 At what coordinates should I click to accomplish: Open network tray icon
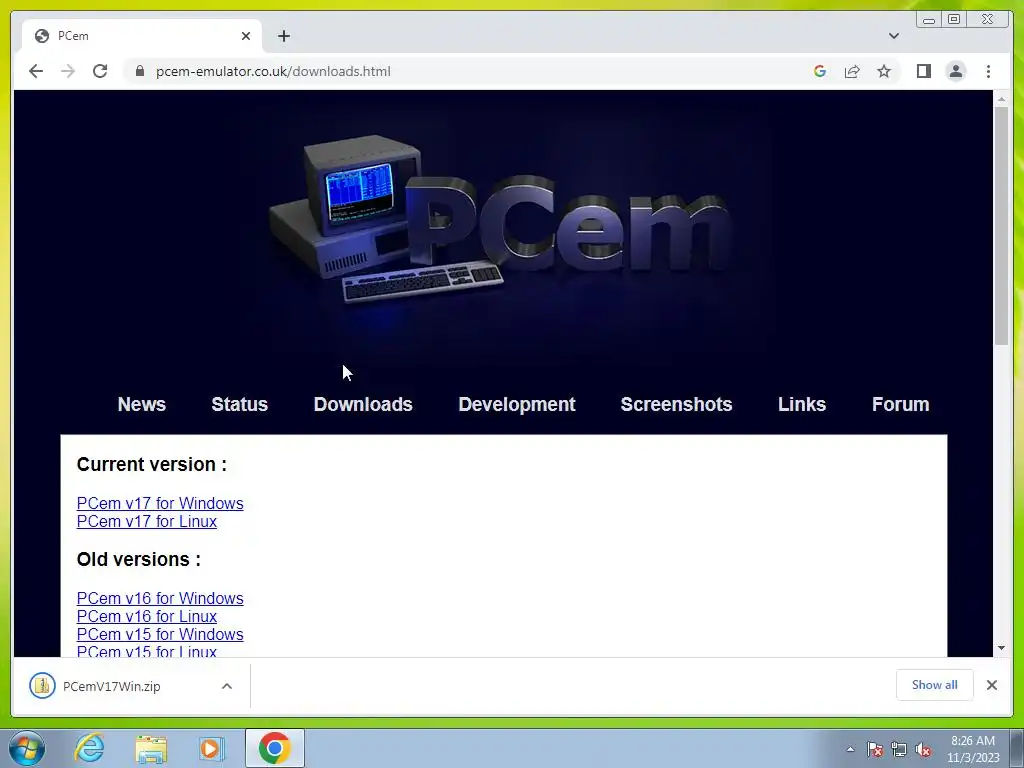[x=899, y=750]
